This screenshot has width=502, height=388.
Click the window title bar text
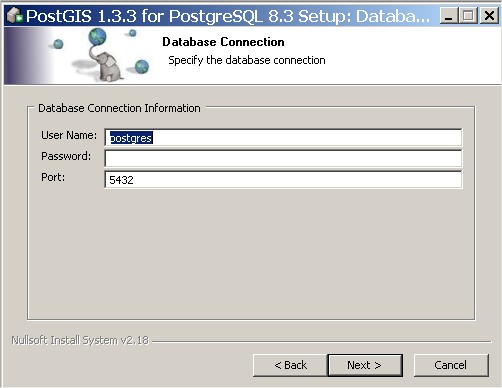click(x=228, y=16)
